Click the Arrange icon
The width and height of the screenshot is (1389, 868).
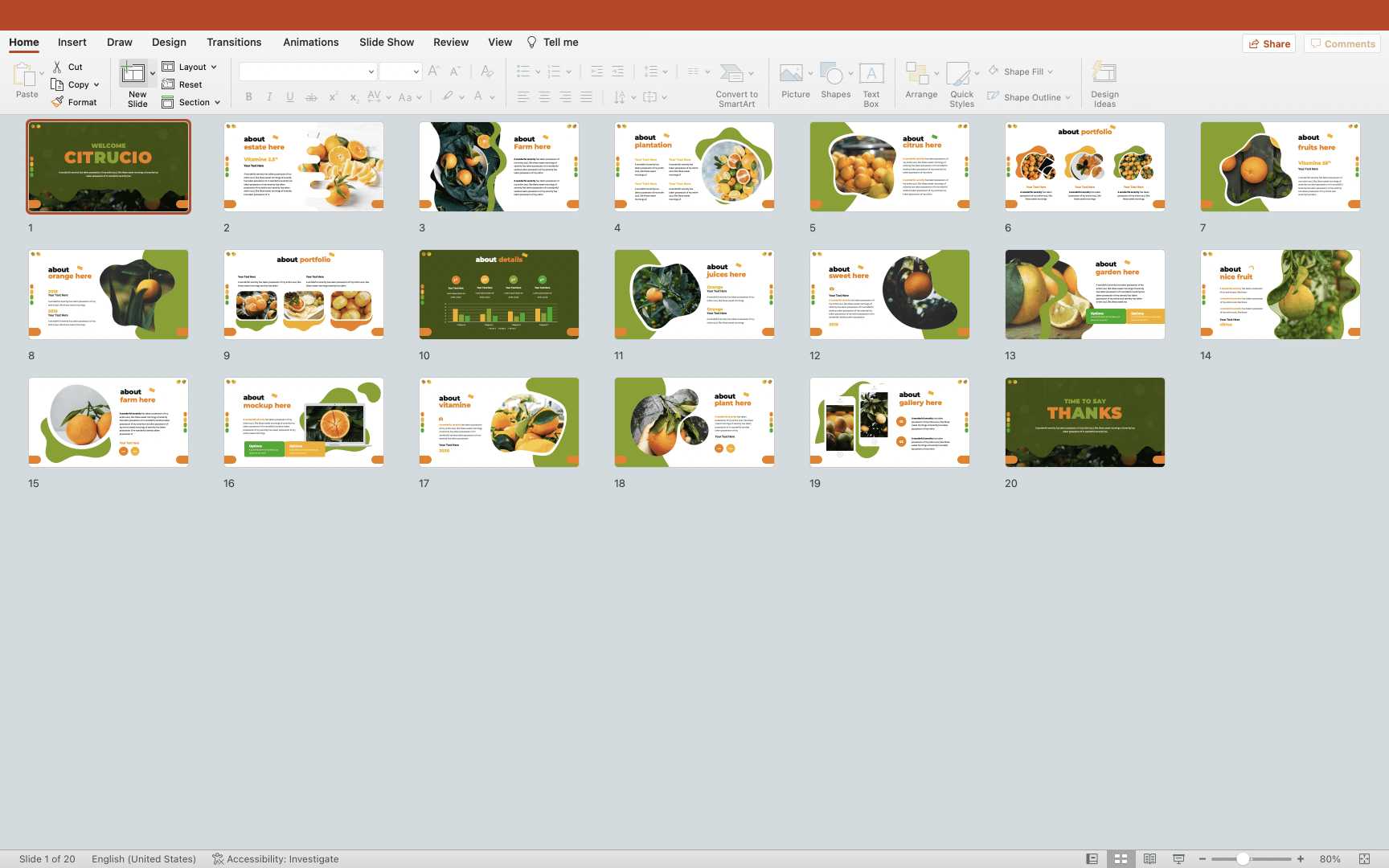(x=916, y=74)
